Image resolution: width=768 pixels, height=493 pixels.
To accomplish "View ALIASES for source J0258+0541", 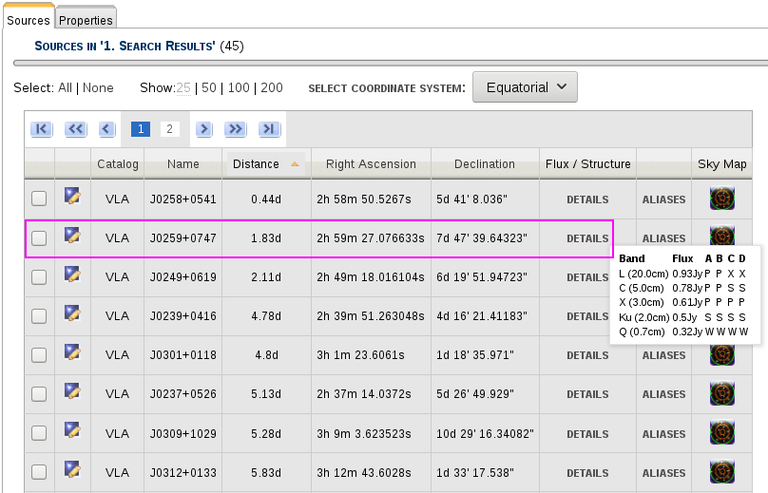I will (x=664, y=200).
